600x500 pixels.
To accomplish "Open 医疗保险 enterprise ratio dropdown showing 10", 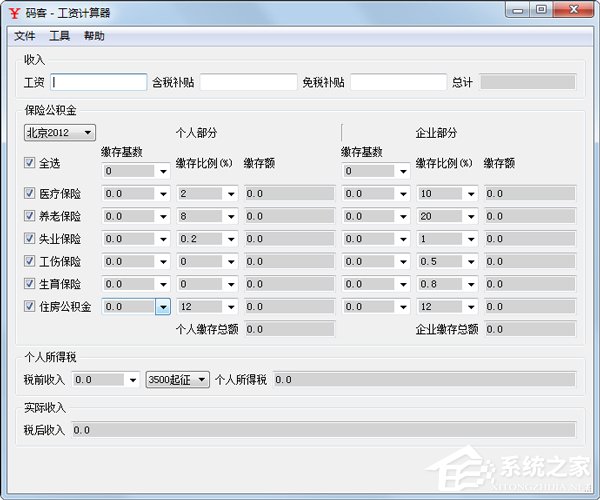I will coord(471,194).
